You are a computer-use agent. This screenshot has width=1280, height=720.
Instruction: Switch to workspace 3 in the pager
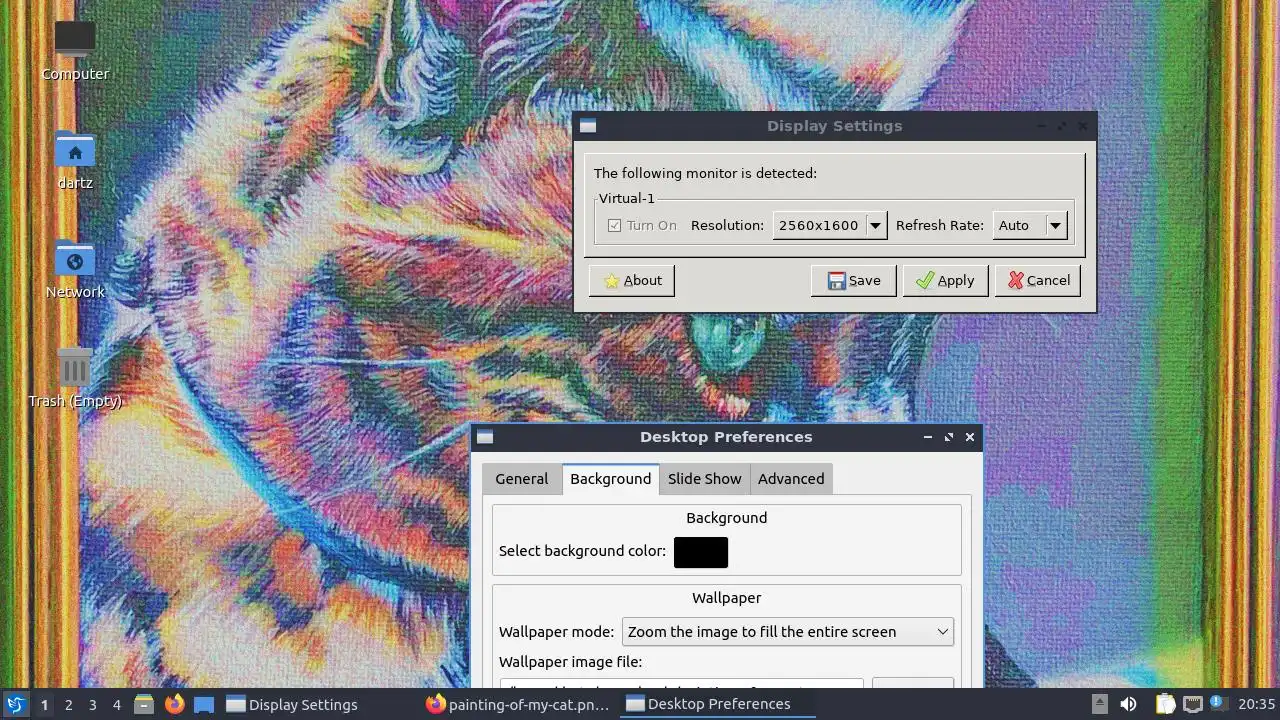pyautogui.click(x=92, y=704)
